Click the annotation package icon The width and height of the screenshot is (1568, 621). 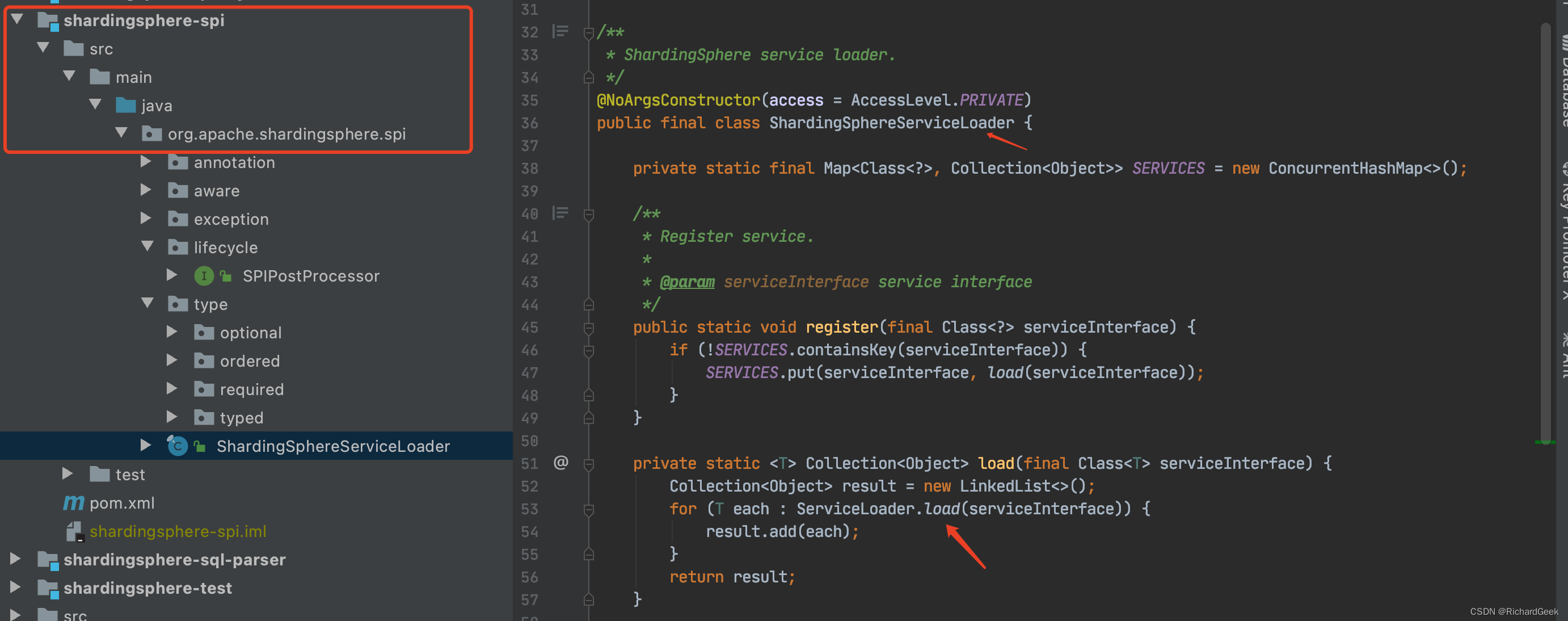coord(178,162)
